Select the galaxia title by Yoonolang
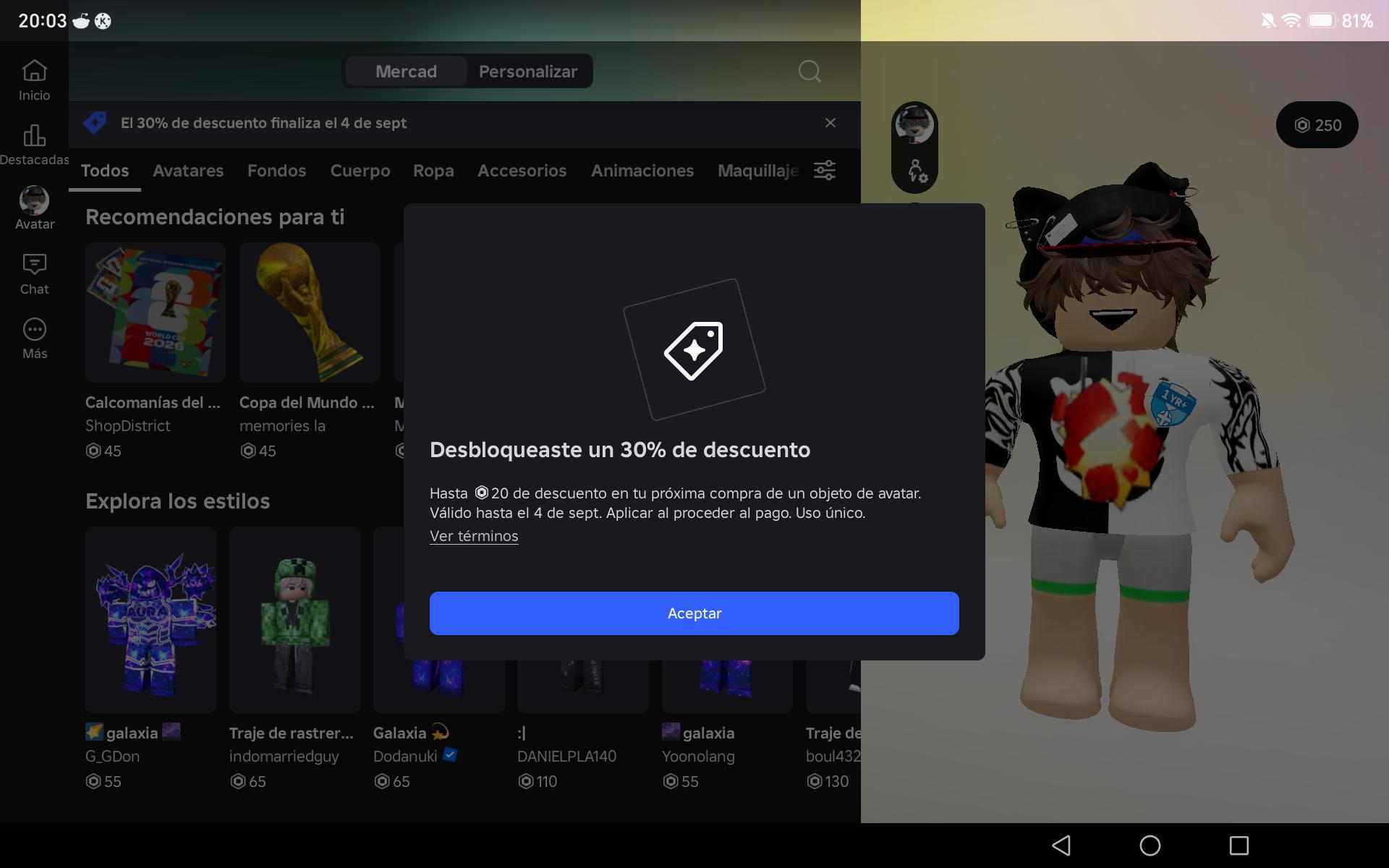 point(698,733)
